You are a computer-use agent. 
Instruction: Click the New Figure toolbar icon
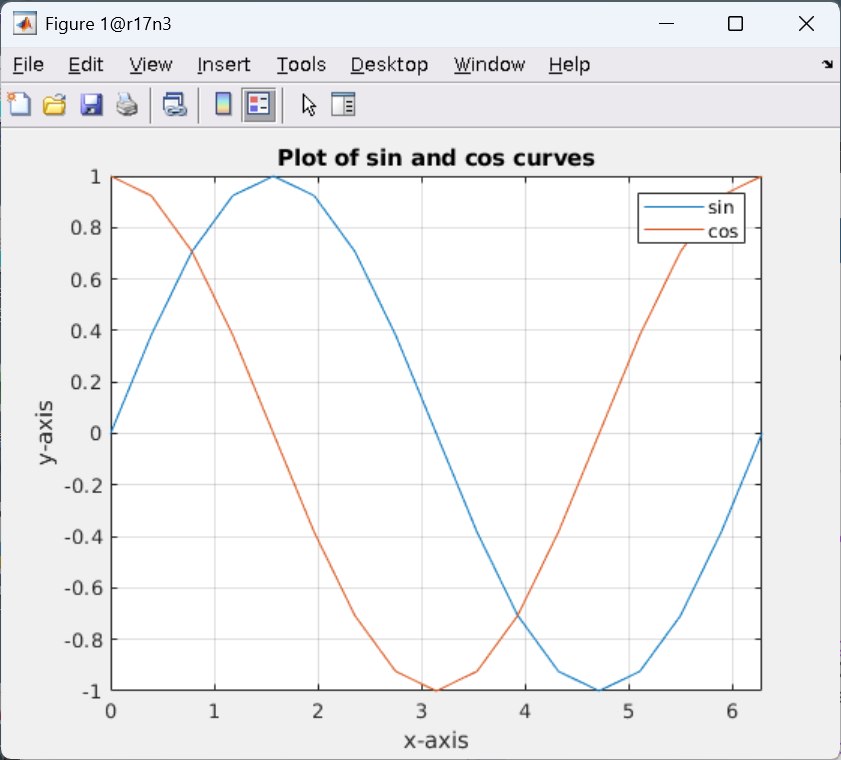pyautogui.click(x=19, y=104)
